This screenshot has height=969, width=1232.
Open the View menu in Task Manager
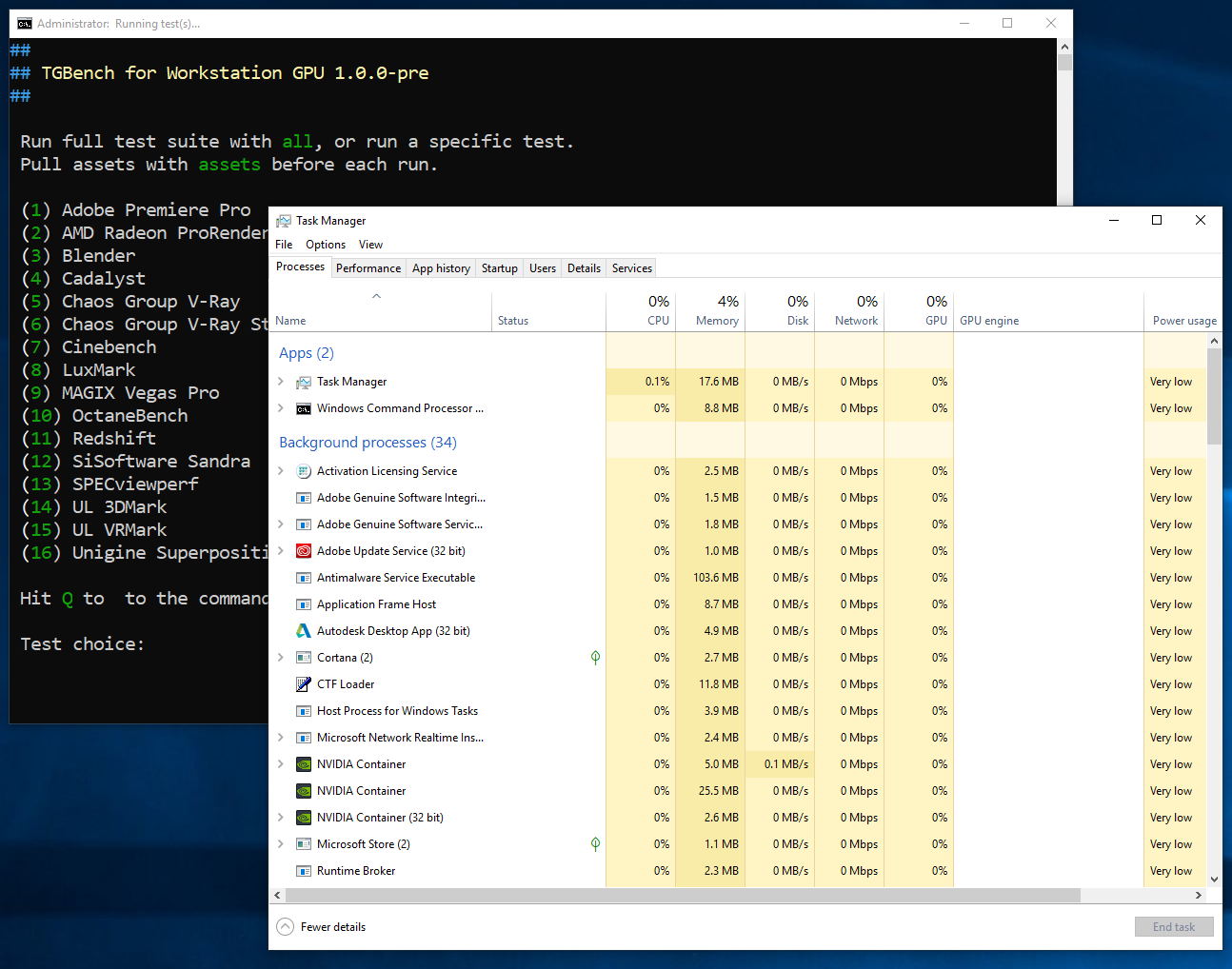(370, 245)
